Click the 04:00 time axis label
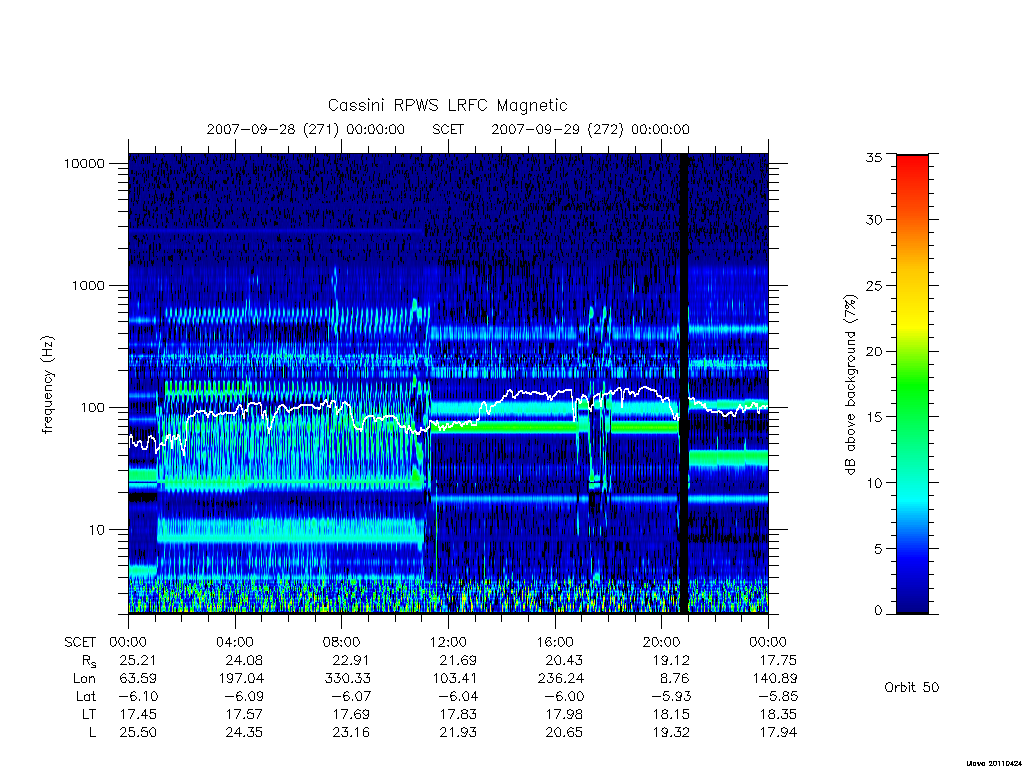 tap(234, 642)
